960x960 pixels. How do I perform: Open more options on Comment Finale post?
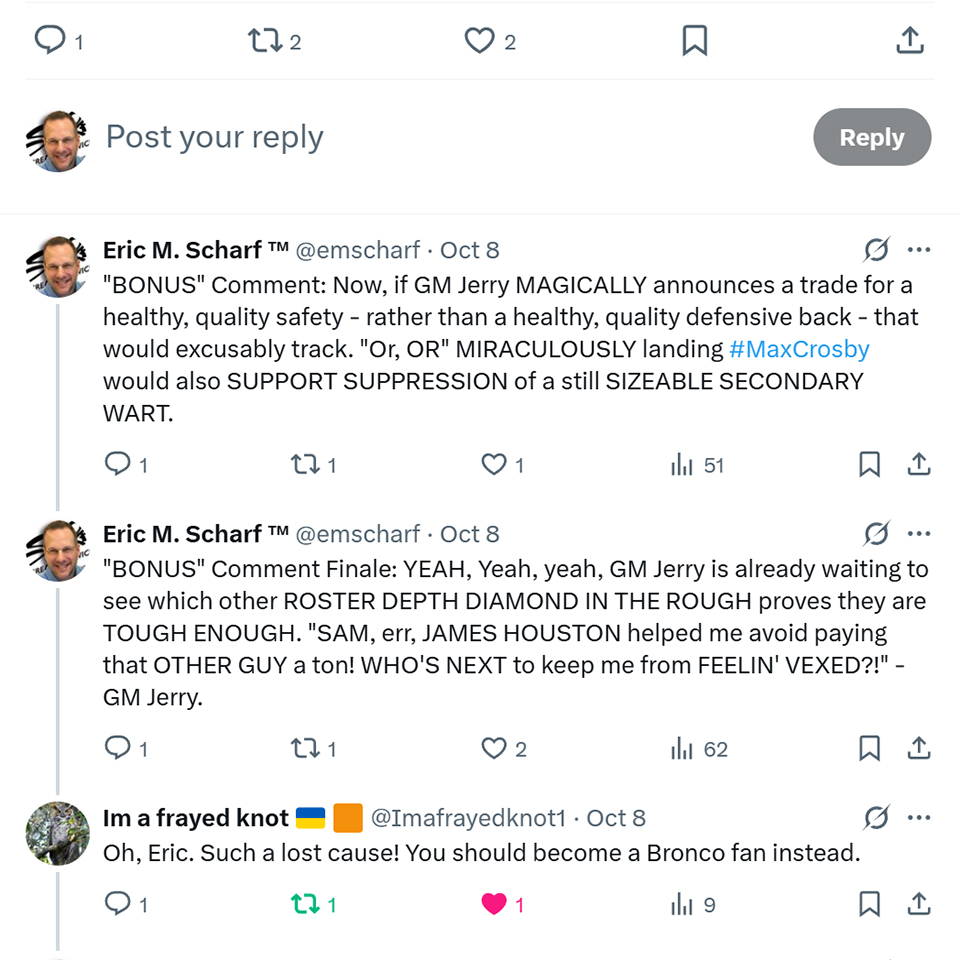tap(918, 533)
